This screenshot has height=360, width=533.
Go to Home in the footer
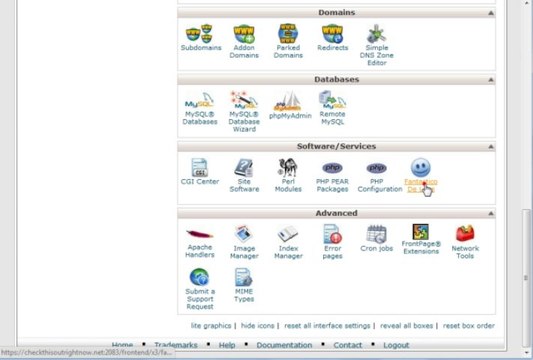122,345
